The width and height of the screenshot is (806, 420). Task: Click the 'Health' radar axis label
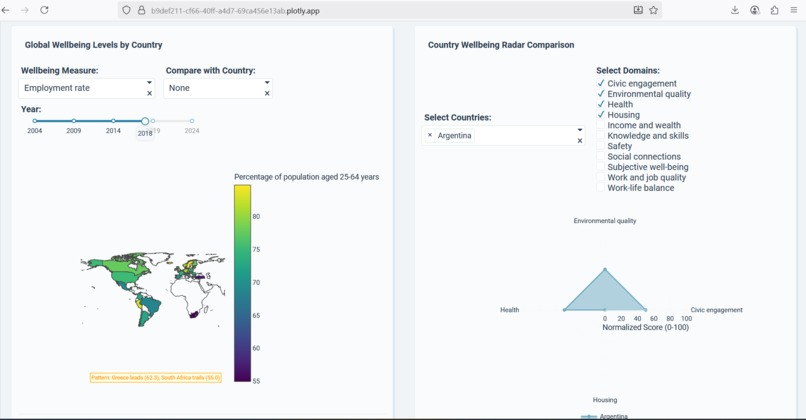(509, 310)
